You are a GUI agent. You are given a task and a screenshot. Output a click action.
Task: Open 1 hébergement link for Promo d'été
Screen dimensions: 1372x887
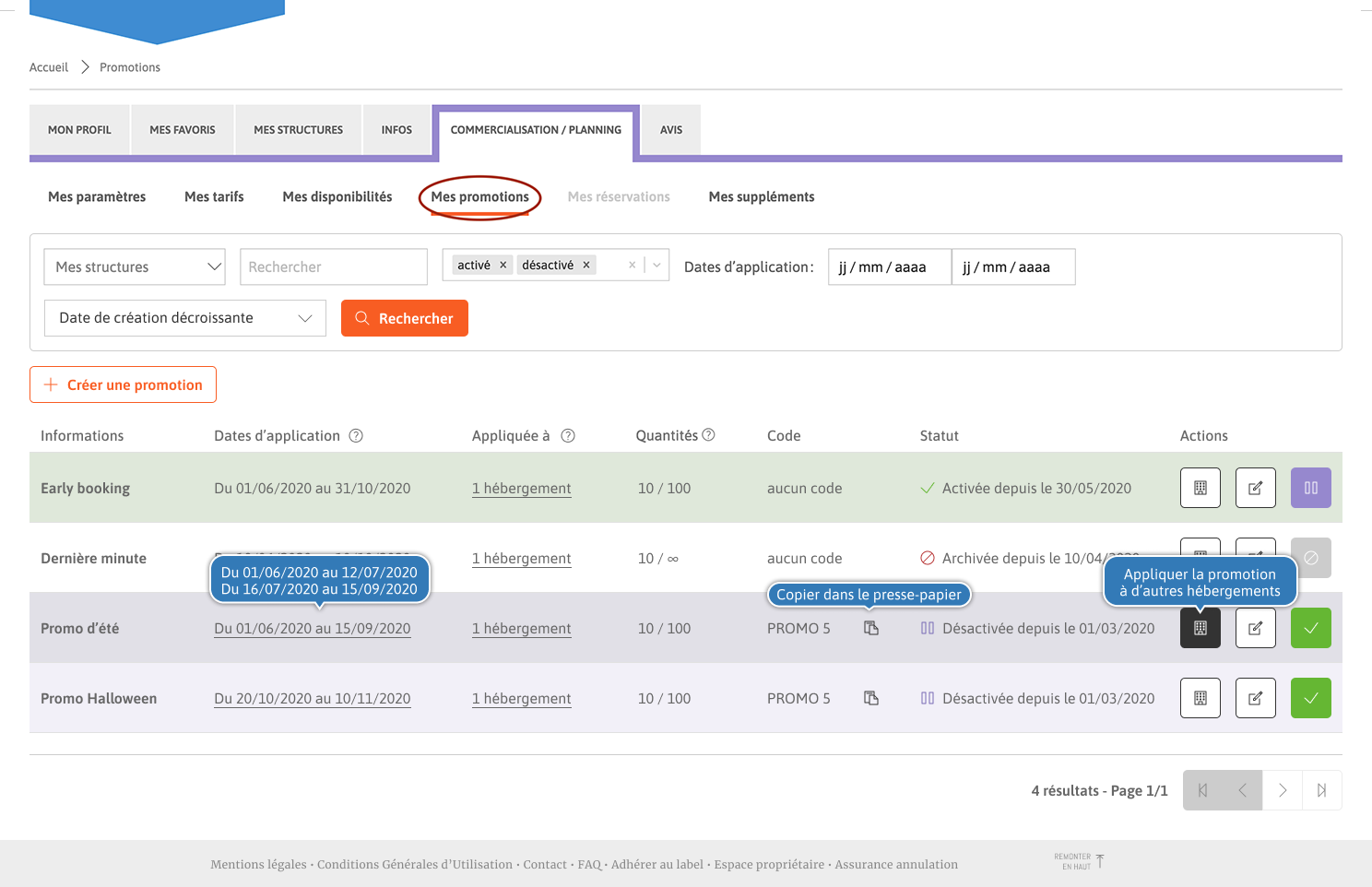(x=522, y=629)
